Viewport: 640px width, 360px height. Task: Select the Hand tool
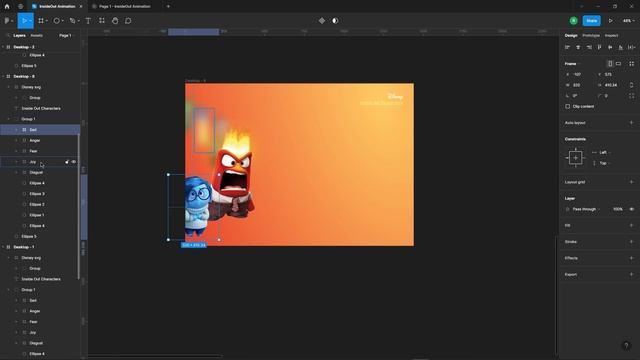coord(115,21)
